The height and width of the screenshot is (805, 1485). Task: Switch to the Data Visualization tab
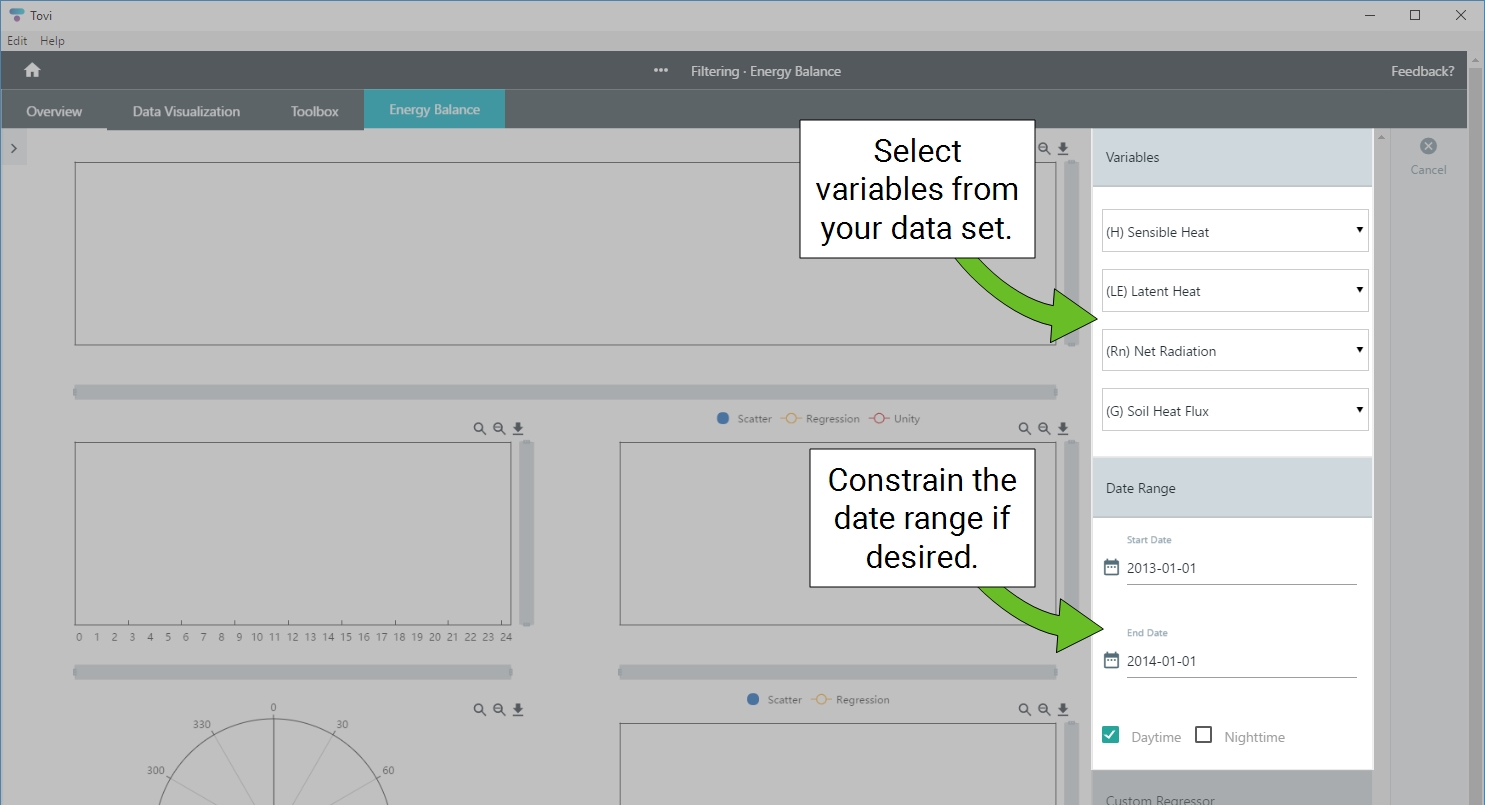tap(186, 111)
